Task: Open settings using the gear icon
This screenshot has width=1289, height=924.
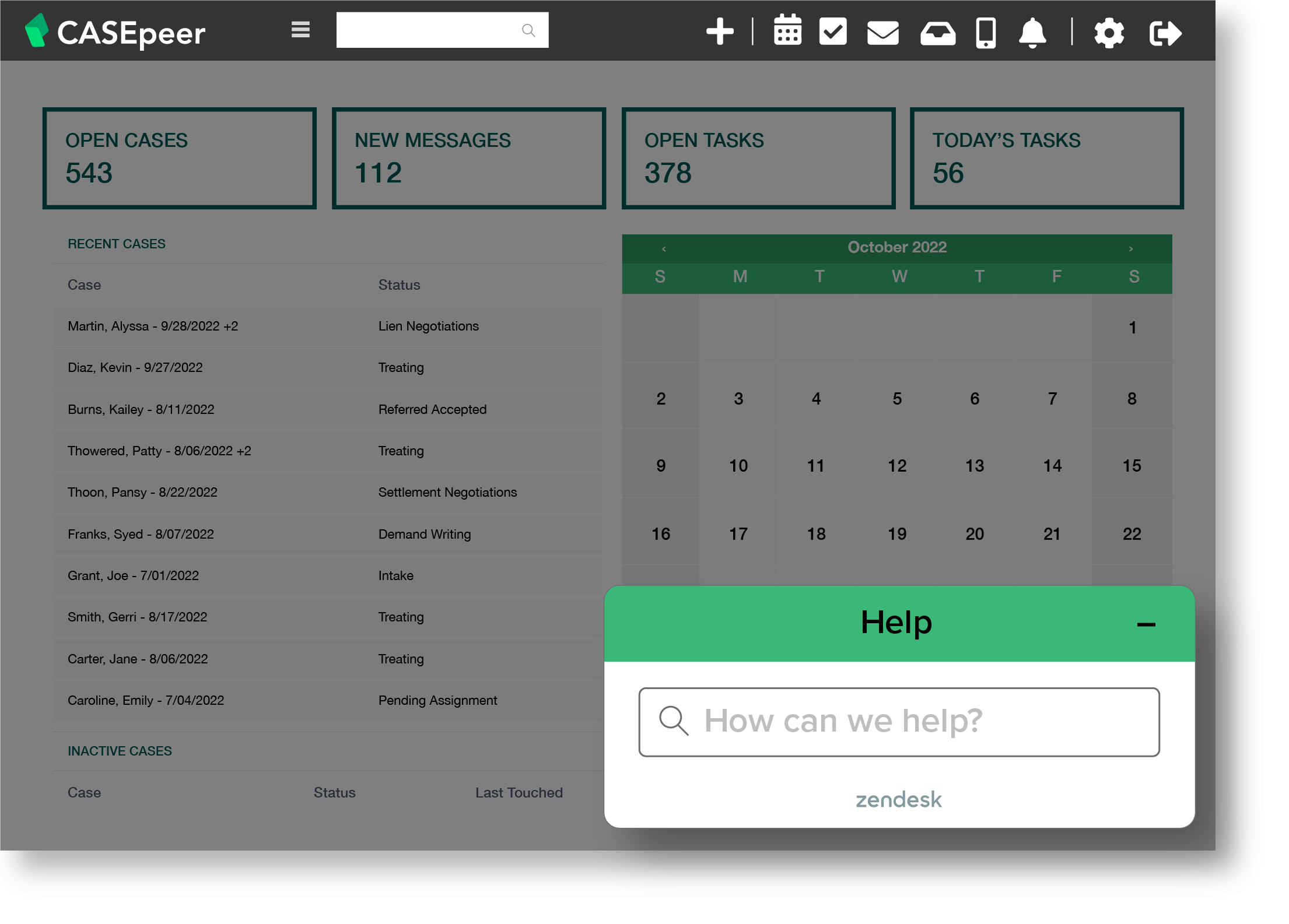Action: pyautogui.click(x=1109, y=33)
